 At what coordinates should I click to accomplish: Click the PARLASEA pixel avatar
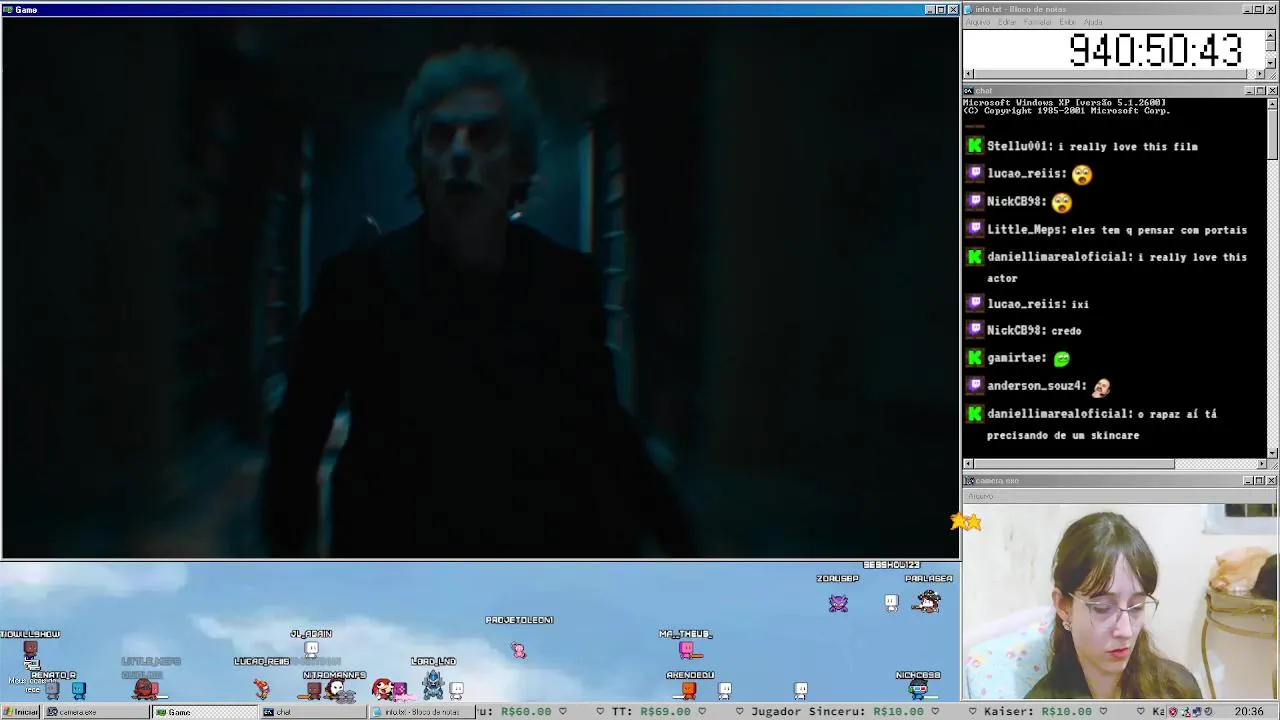tap(928, 601)
